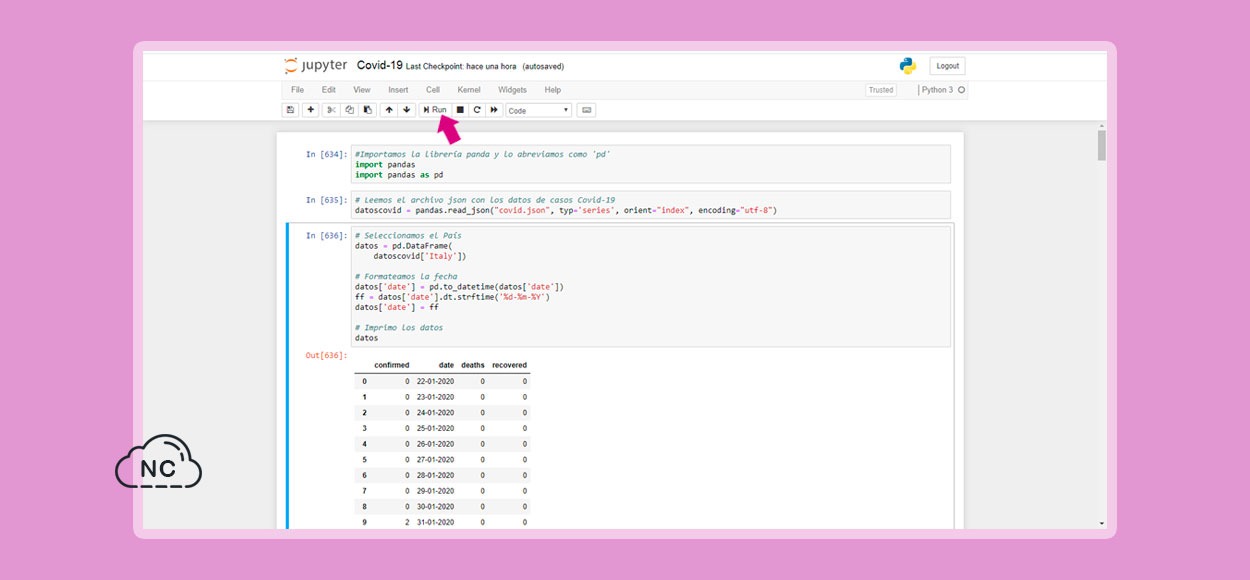Move selected cell down arrow
Image resolution: width=1250 pixels, height=580 pixels.
click(x=407, y=110)
